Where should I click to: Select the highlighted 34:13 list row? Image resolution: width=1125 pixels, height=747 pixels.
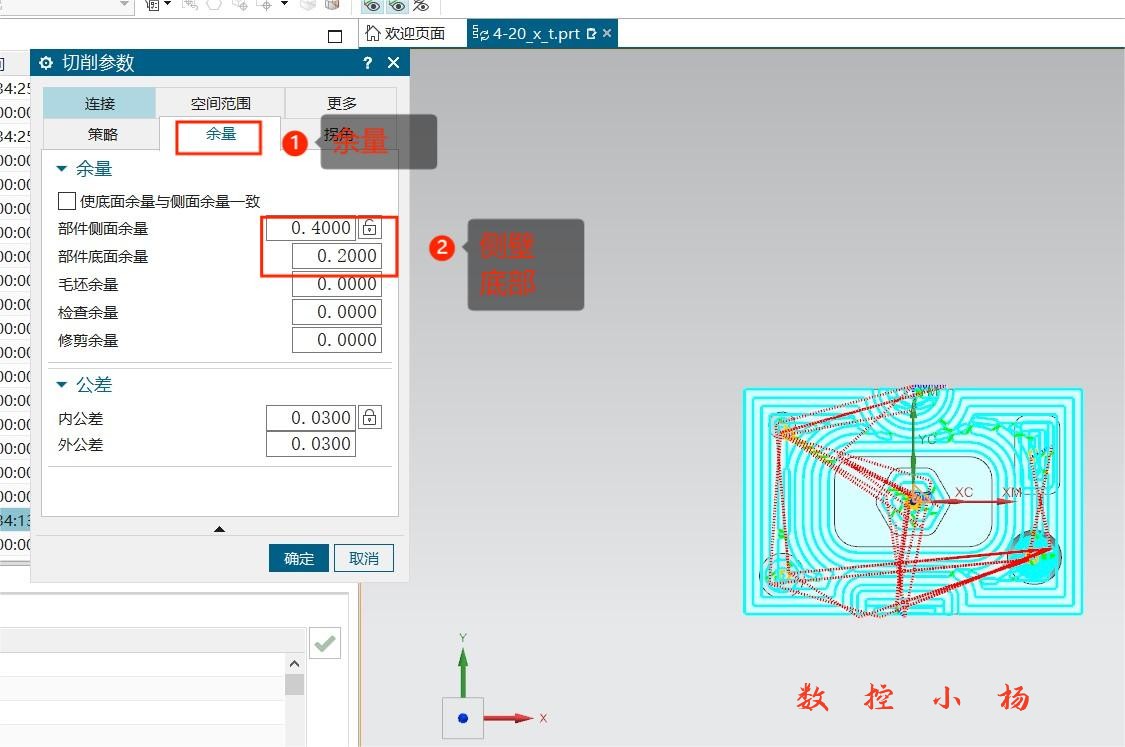coord(15,520)
